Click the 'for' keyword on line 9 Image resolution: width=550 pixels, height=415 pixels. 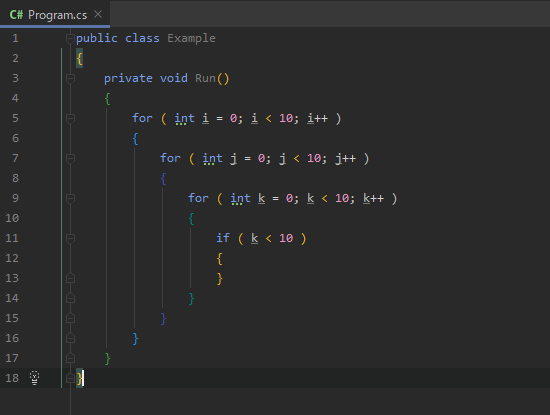pyautogui.click(x=199, y=198)
